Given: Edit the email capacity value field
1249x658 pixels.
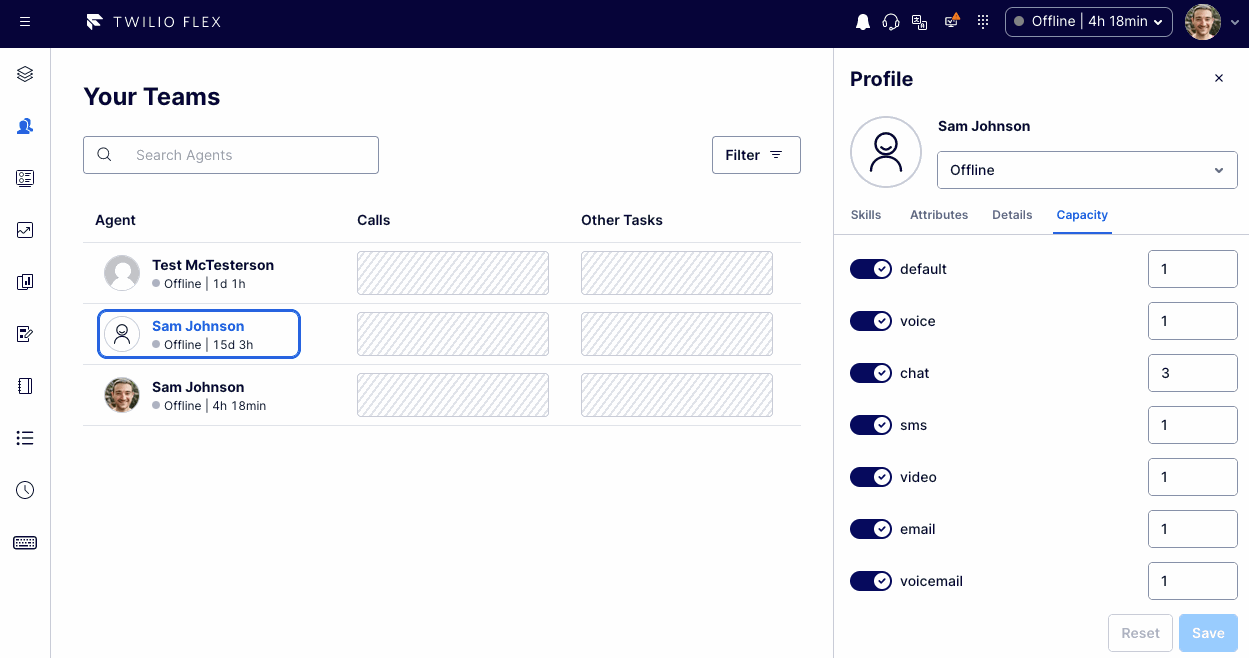Looking at the screenshot, I should 1193,529.
